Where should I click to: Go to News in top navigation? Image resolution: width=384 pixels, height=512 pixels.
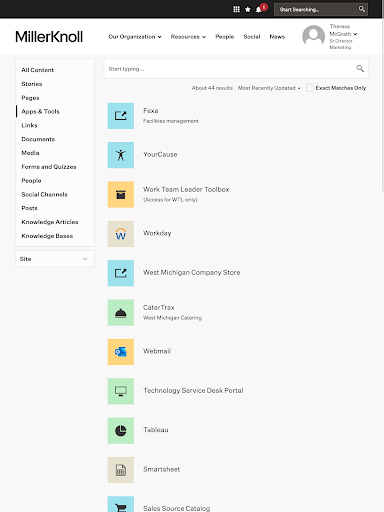click(277, 37)
